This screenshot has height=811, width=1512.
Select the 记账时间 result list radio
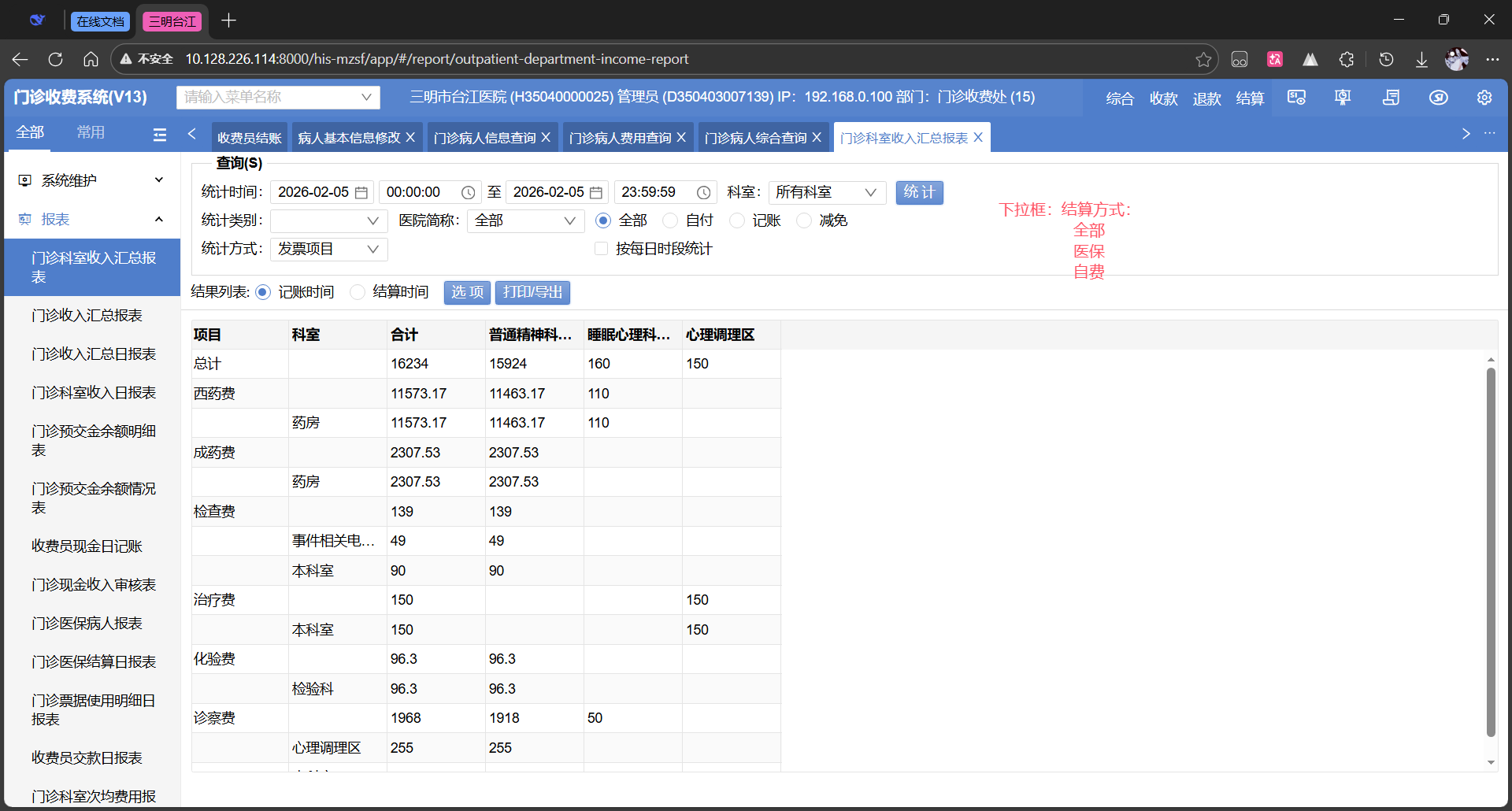(x=263, y=292)
